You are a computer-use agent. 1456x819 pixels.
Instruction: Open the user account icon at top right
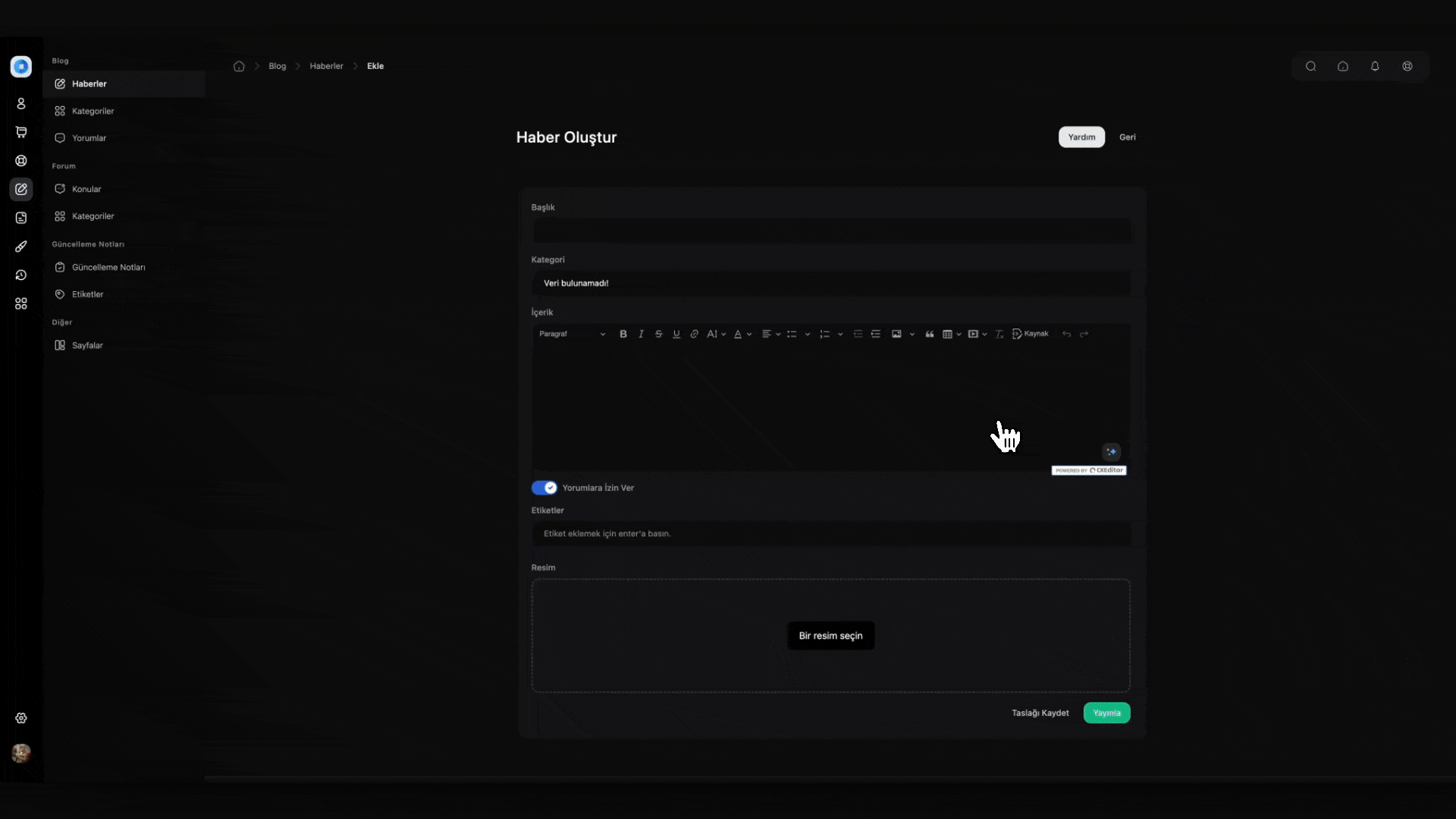[1407, 66]
